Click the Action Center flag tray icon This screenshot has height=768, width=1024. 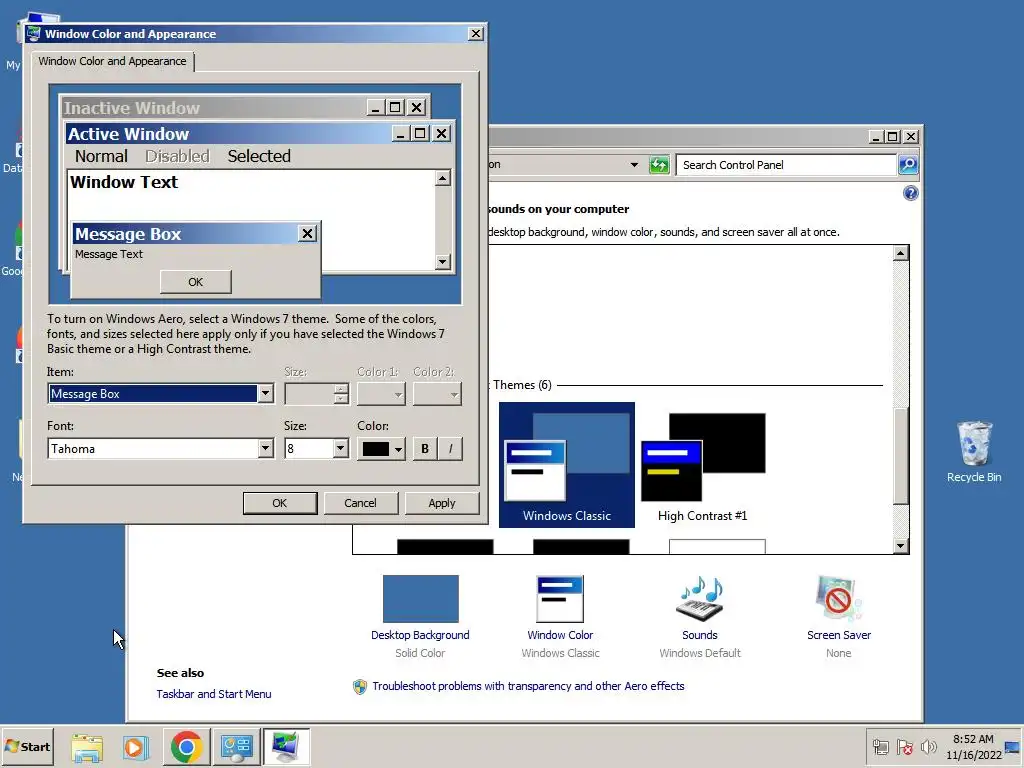point(905,746)
